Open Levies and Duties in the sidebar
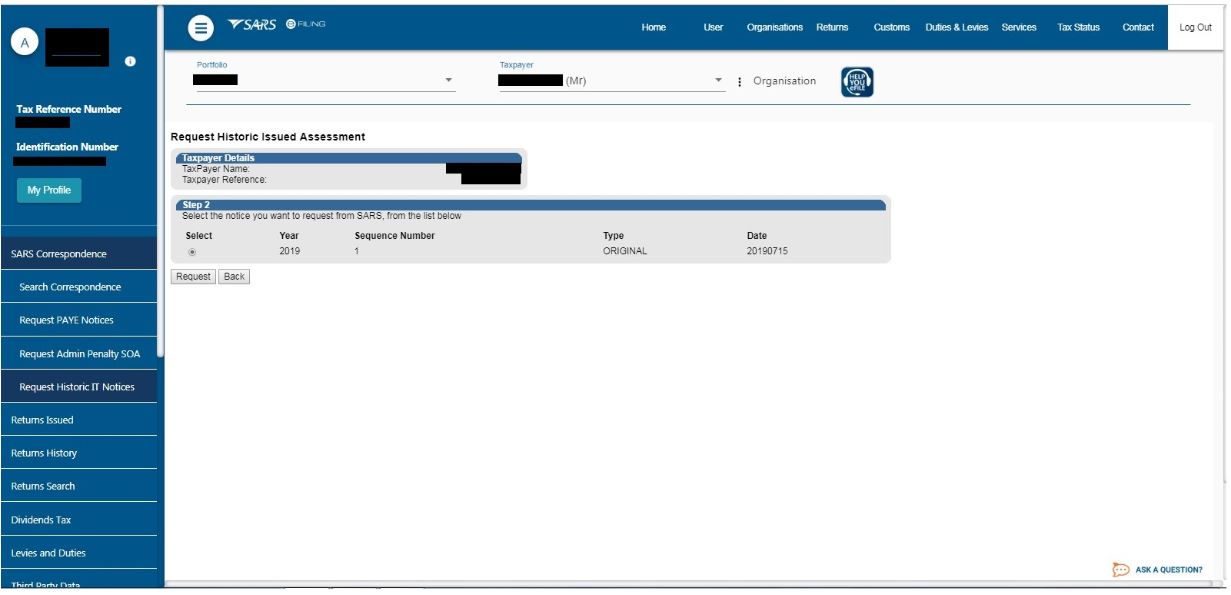Screen dimensions: 1231x595 click(x=78, y=553)
